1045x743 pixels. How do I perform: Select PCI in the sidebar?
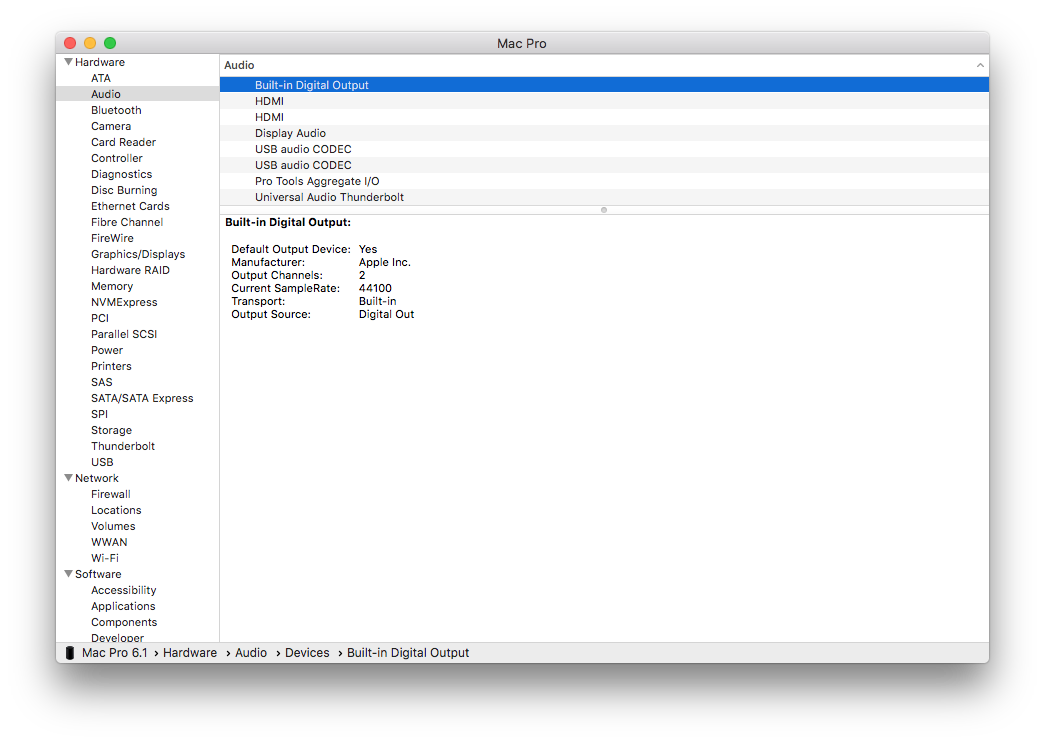pyautogui.click(x=100, y=318)
